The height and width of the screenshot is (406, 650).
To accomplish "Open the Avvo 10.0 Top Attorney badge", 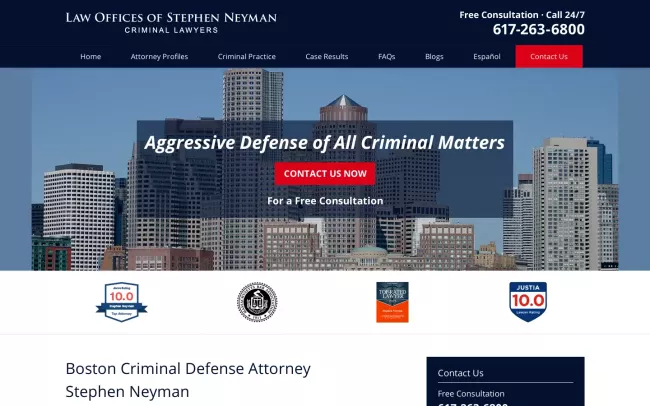I will [x=122, y=302].
